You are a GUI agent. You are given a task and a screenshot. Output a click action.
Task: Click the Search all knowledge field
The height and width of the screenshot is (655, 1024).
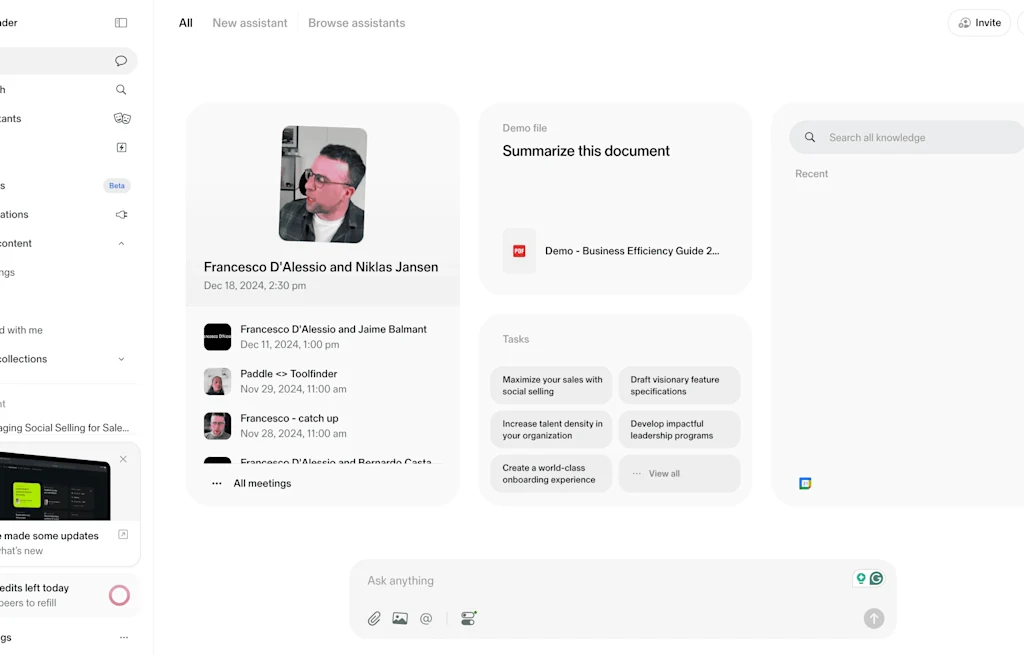pos(906,137)
